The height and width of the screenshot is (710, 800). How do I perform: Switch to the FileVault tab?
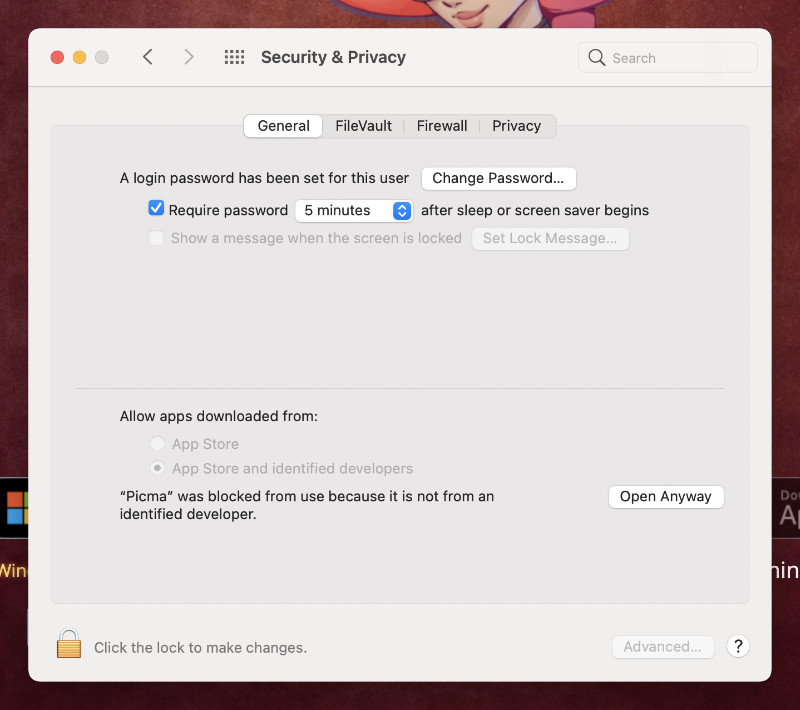tap(363, 126)
